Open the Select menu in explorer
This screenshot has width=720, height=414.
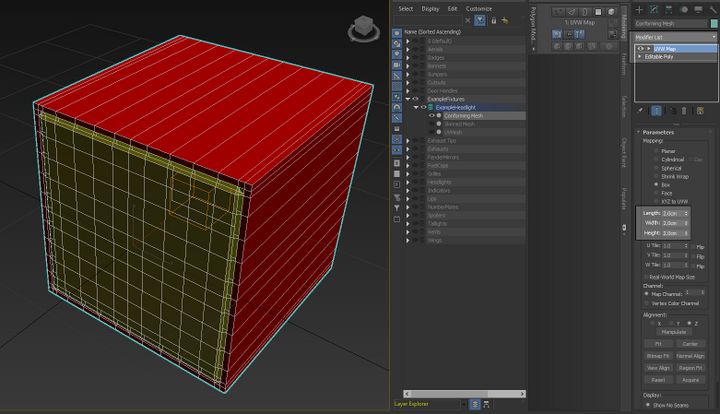[405, 9]
